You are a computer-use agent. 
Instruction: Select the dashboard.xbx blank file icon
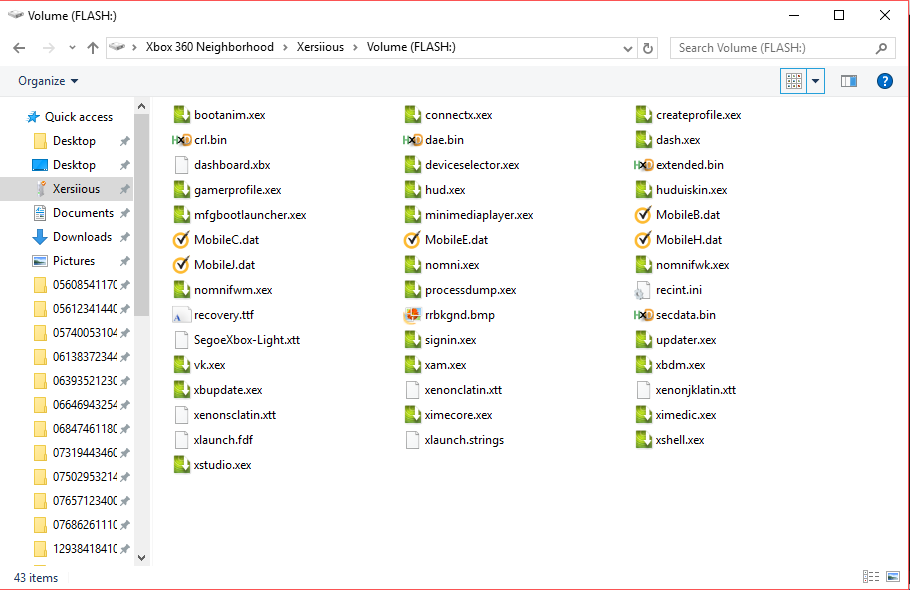point(182,165)
